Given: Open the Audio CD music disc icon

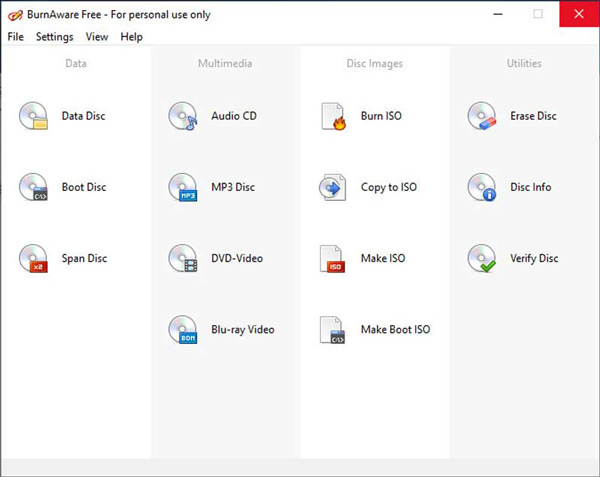Looking at the screenshot, I should (x=183, y=116).
